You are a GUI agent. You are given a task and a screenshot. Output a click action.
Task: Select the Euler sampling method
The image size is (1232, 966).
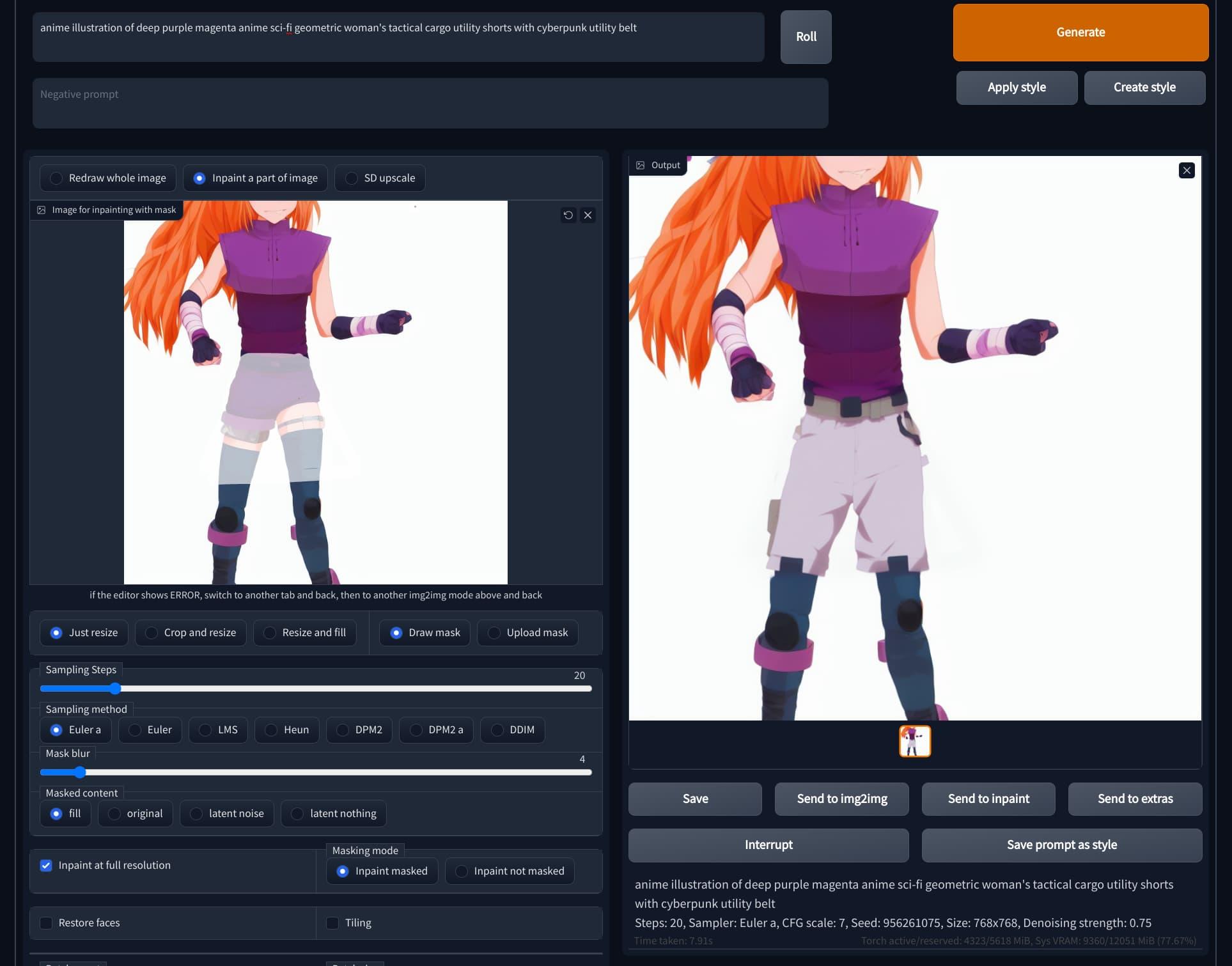click(135, 729)
